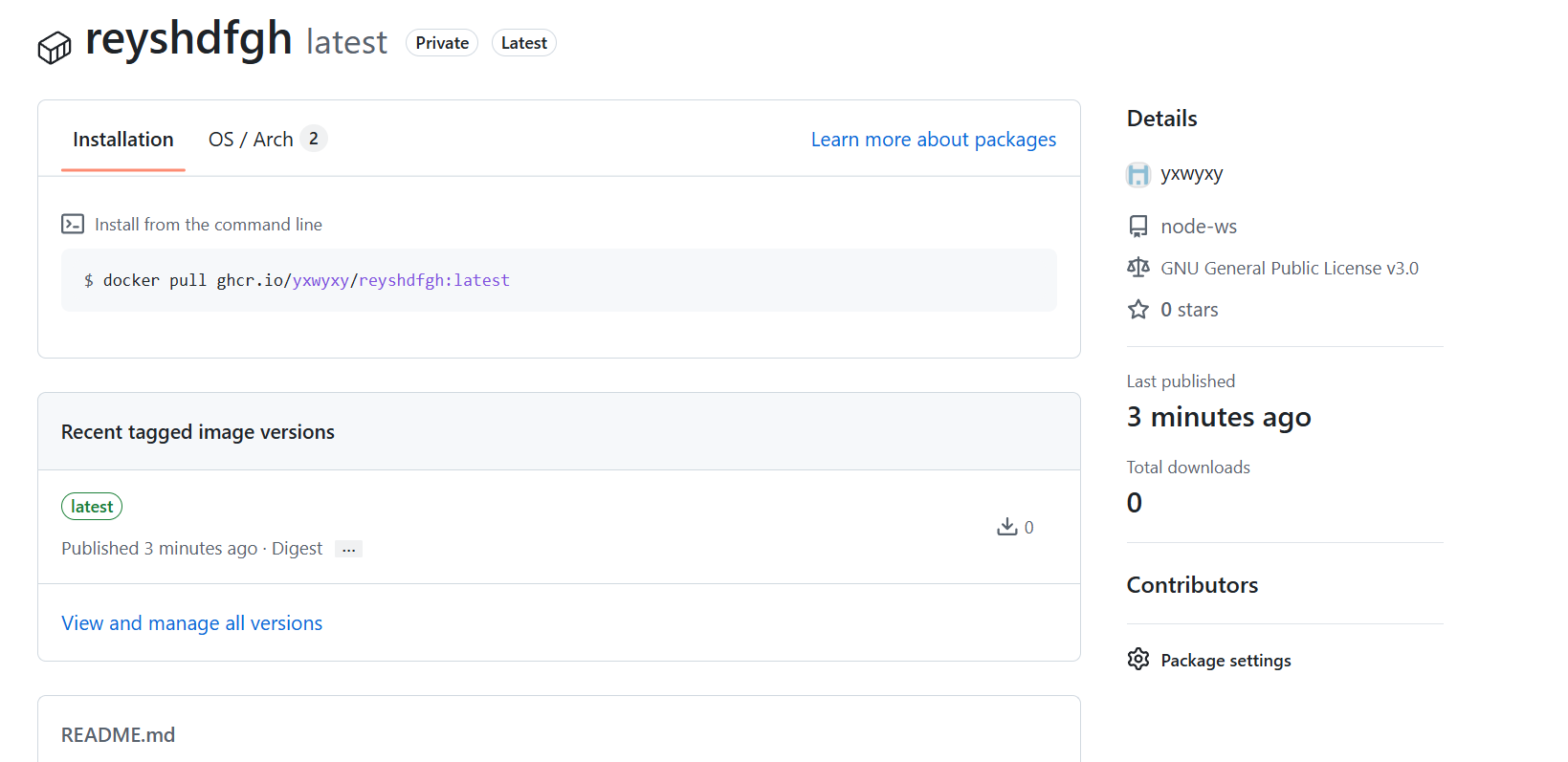The image size is (1568, 762).
Task: Open the yxwyxy username link
Action: point(1192,174)
